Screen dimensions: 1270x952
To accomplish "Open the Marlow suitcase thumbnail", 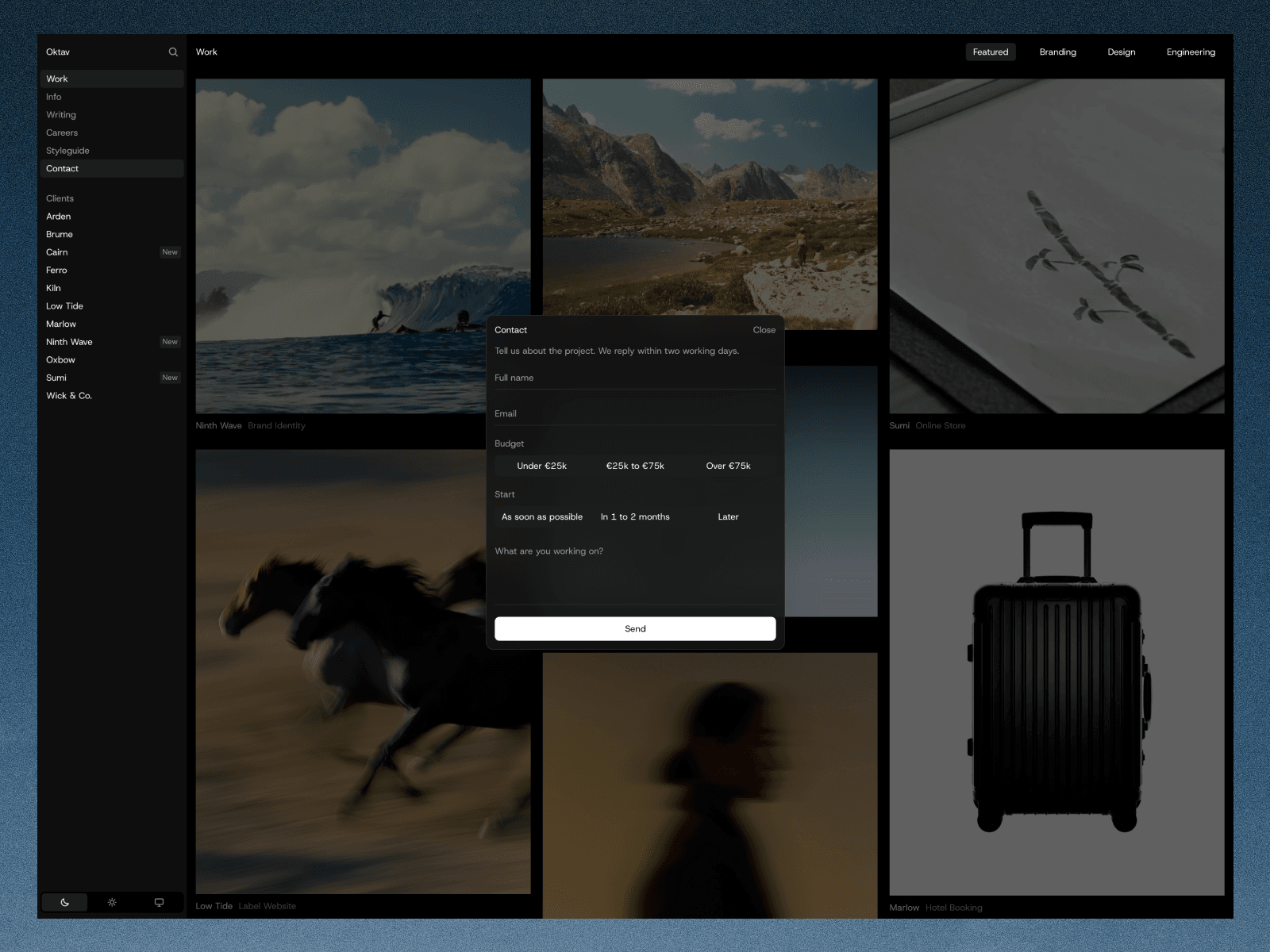I will [x=1056, y=672].
